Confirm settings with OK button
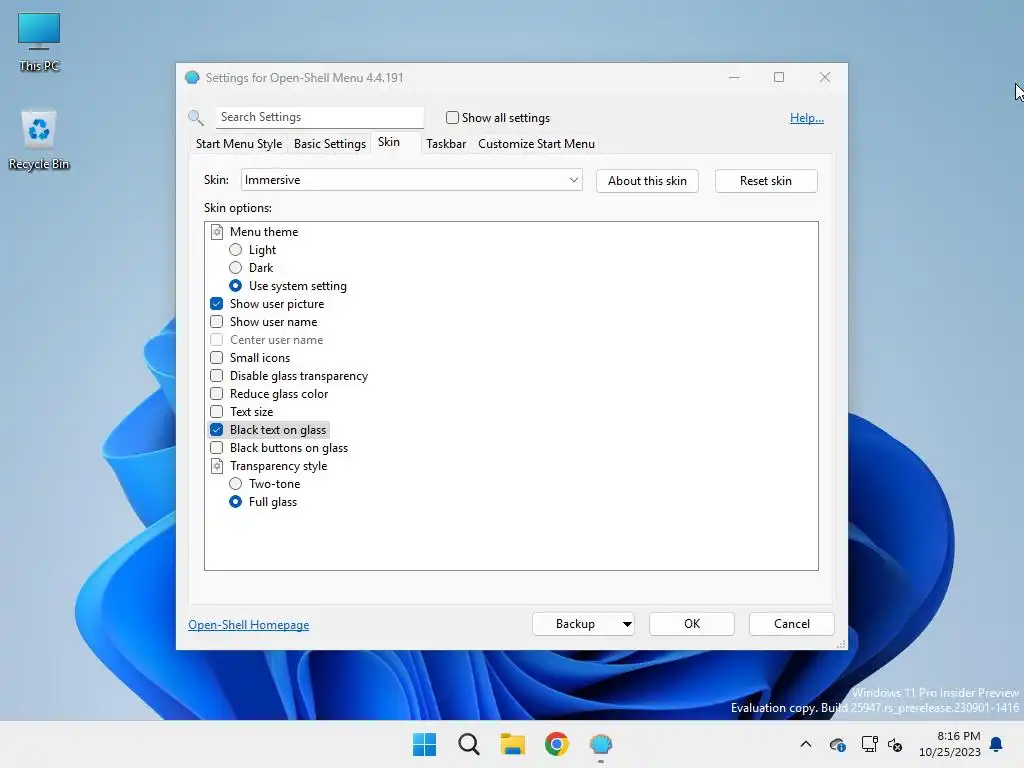The width and height of the screenshot is (1024, 768). pyautogui.click(x=692, y=624)
